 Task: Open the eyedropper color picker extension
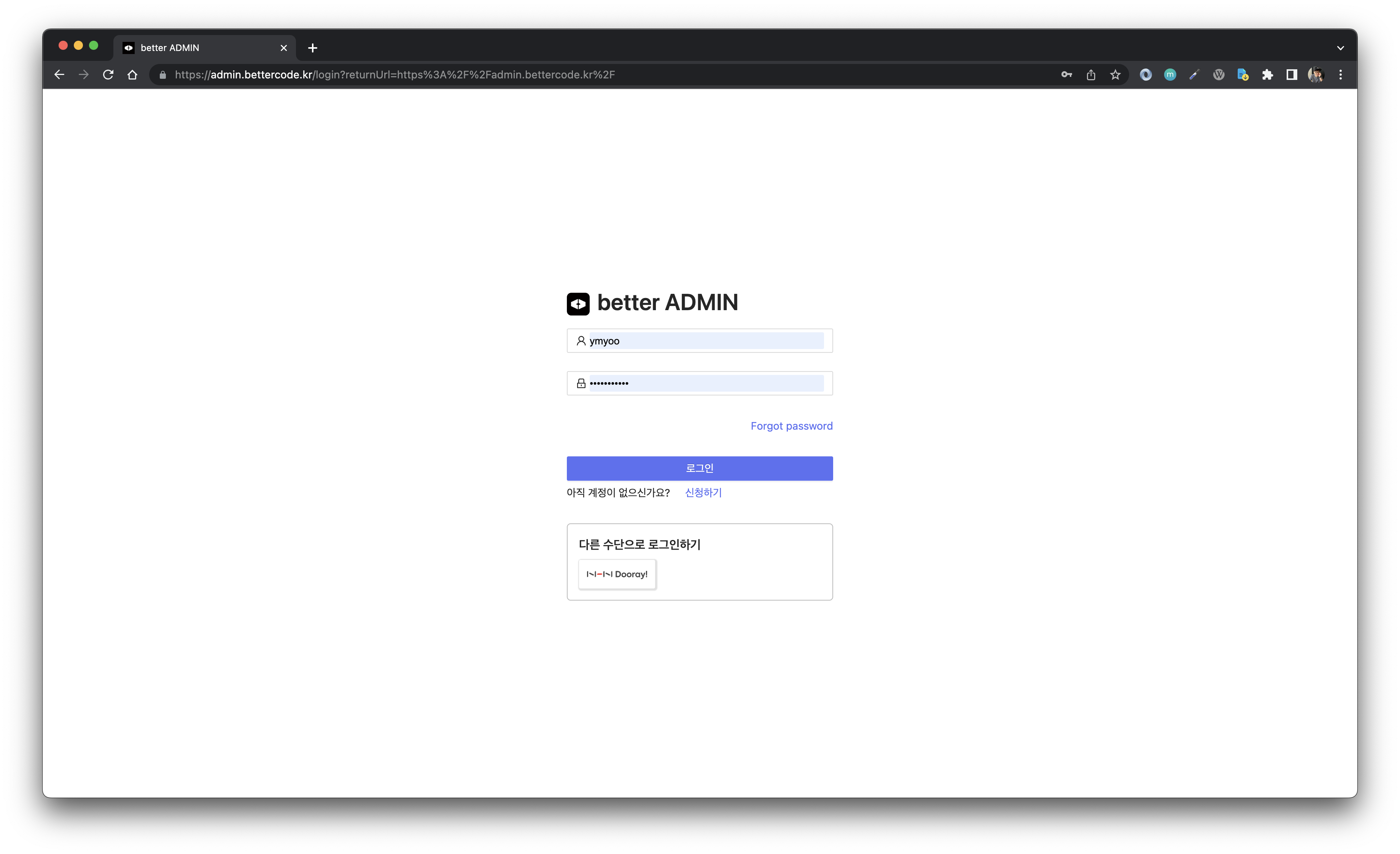(1194, 75)
